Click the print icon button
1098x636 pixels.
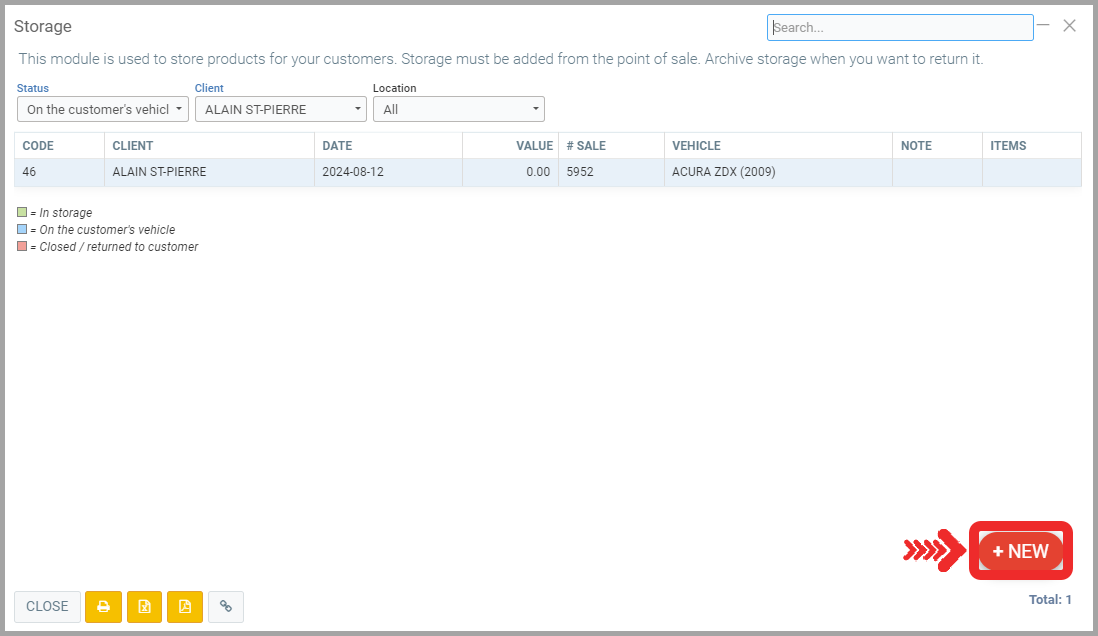click(103, 606)
